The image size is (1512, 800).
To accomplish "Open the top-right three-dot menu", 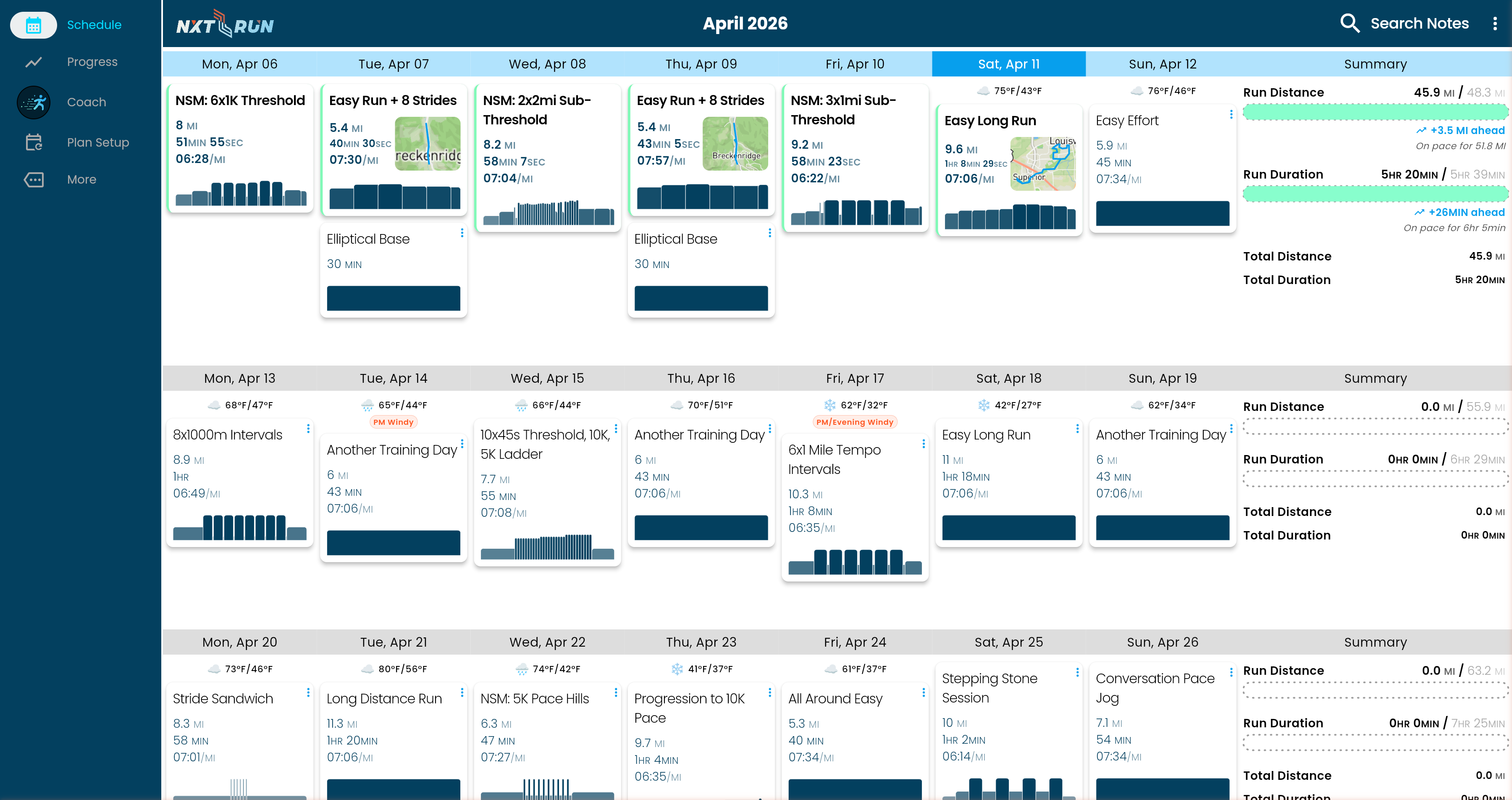I will point(1495,24).
